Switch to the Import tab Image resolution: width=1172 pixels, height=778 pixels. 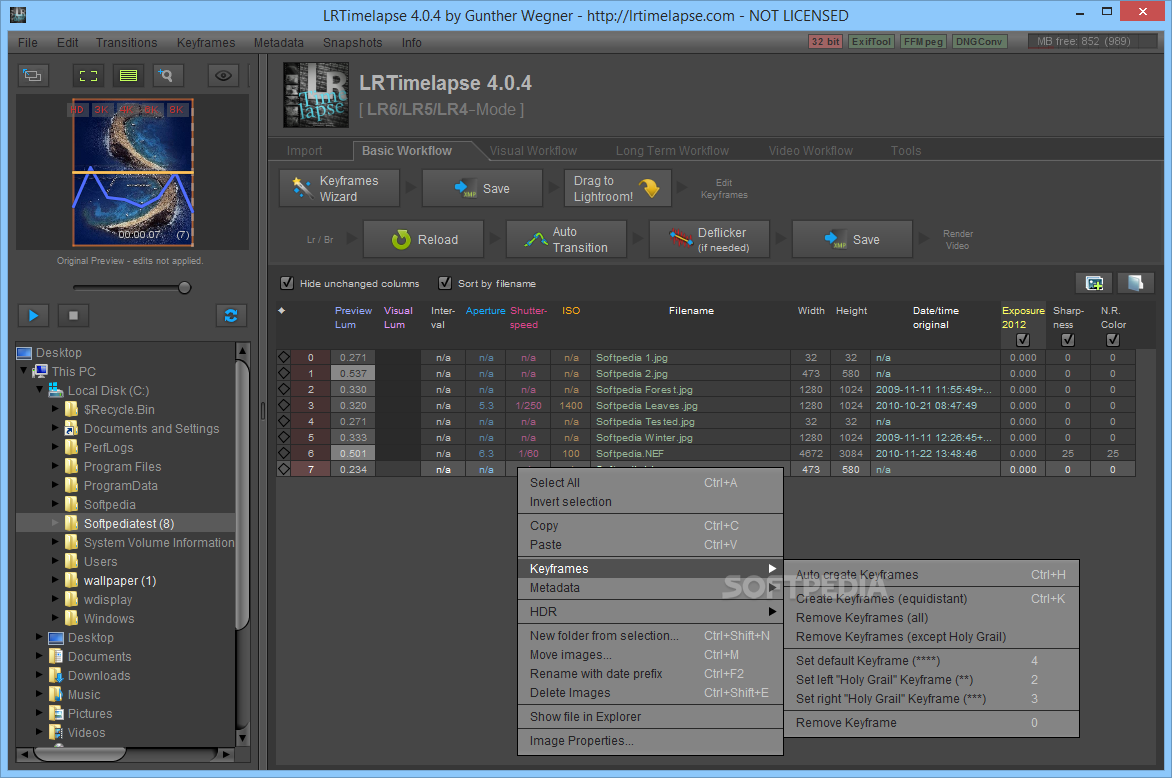tap(304, 151)
